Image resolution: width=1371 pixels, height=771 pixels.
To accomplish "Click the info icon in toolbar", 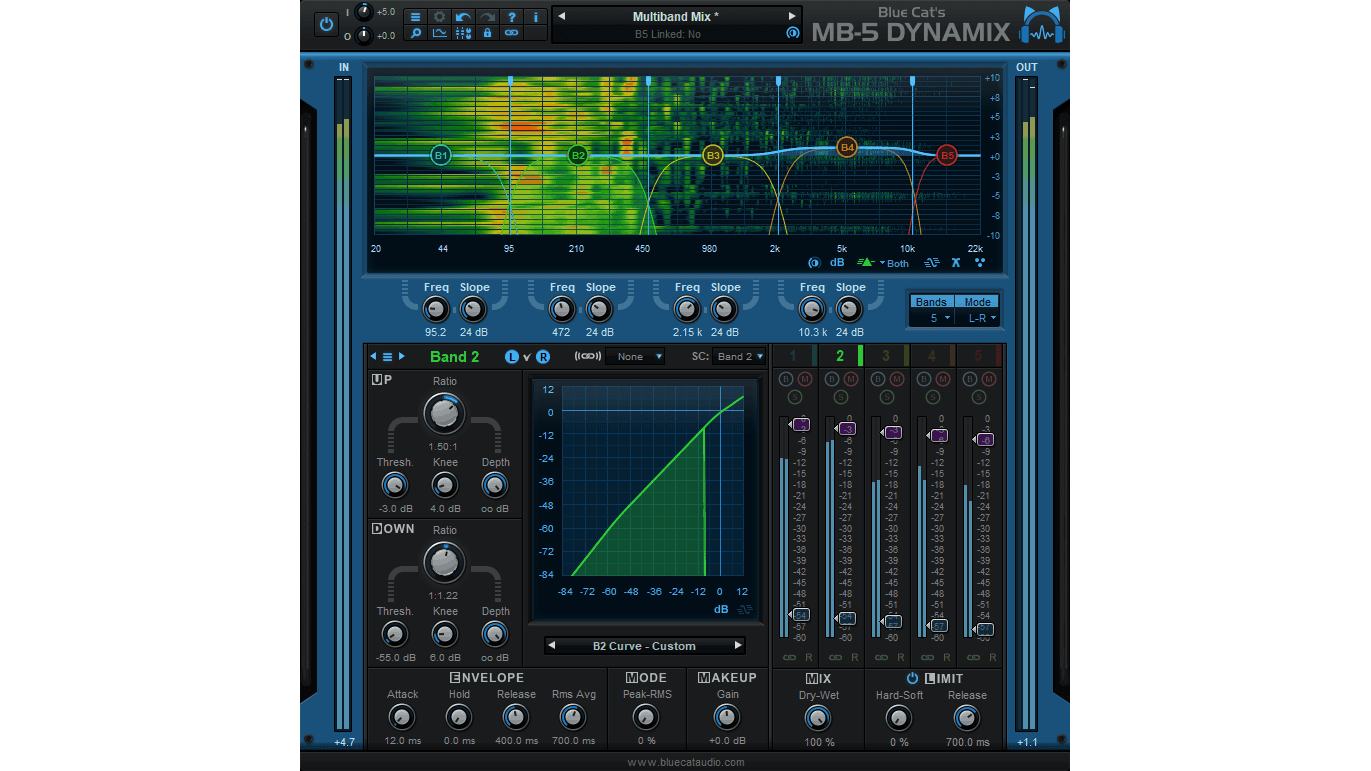I will click(x=535, y=17).
